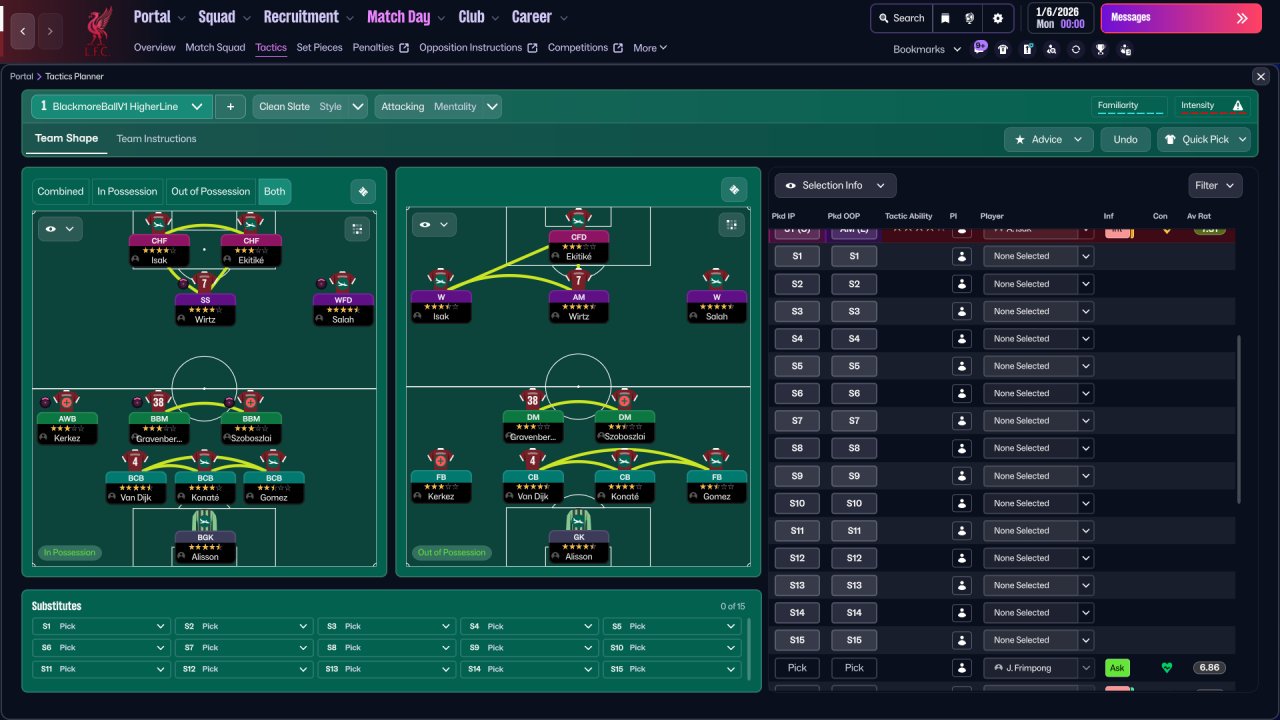Open the Selection Info eye dropdown
Image resolution: width=1280 pixels, height=720 pixels.
point(835,185)
